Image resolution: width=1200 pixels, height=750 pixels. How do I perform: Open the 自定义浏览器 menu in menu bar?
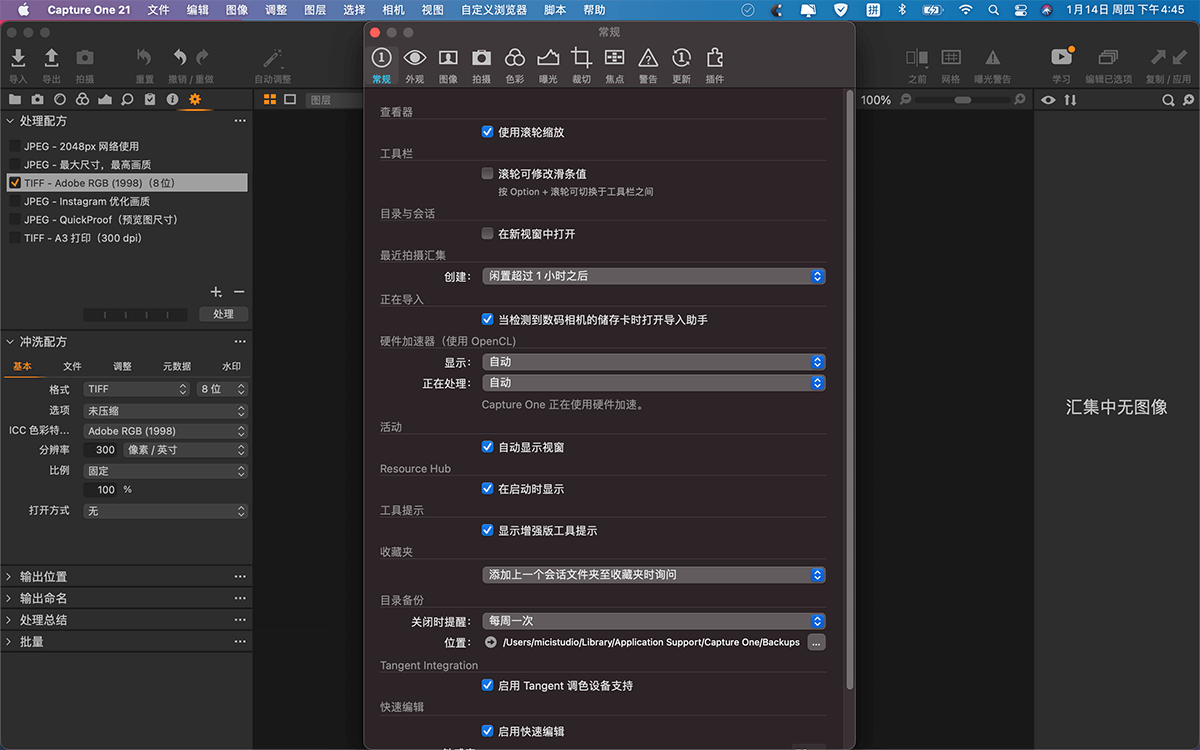pos(494,10)
